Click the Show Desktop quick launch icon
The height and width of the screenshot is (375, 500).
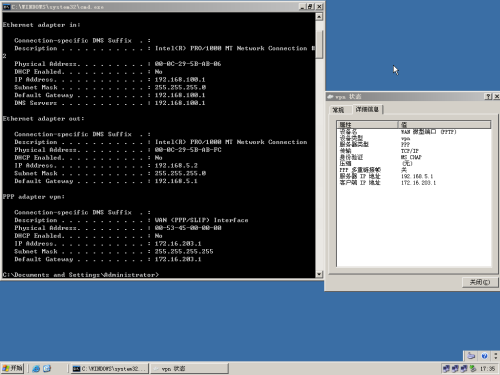pyautogui.click(x=47, y=368)
